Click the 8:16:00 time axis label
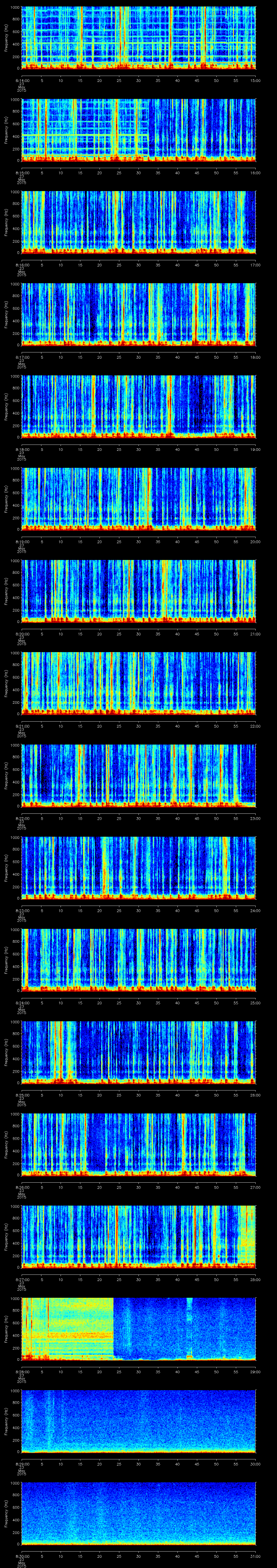Viewport: 277px width, 1568px height. [x=21, y=265]
